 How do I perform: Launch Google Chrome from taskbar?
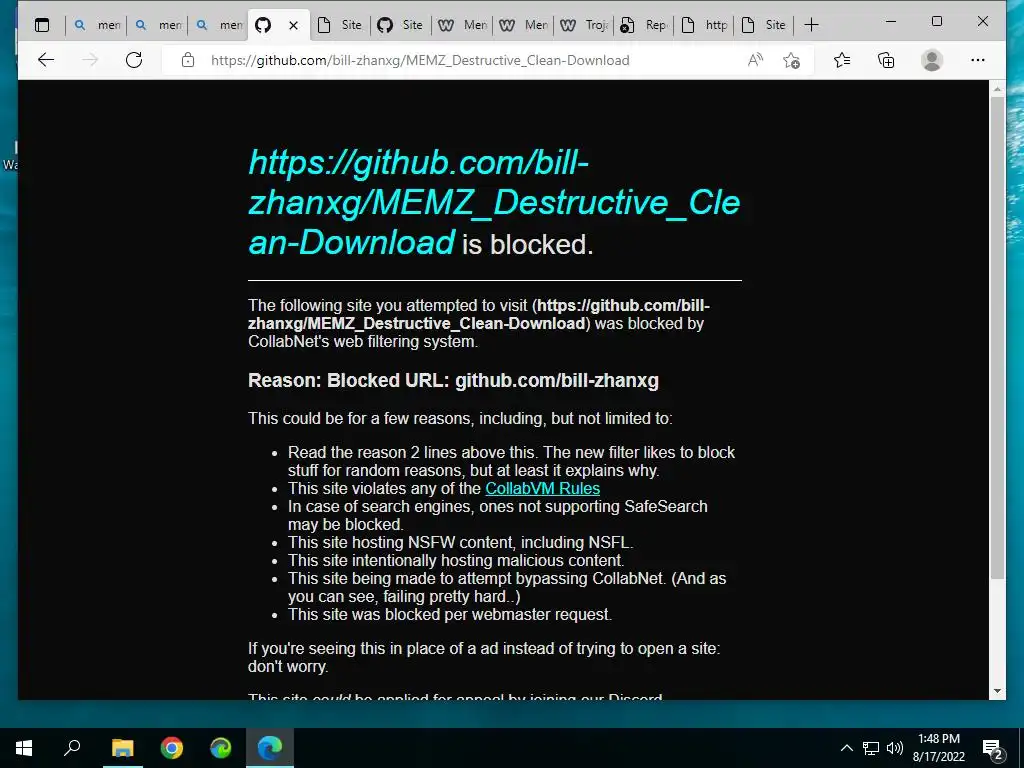coord(172,748)
